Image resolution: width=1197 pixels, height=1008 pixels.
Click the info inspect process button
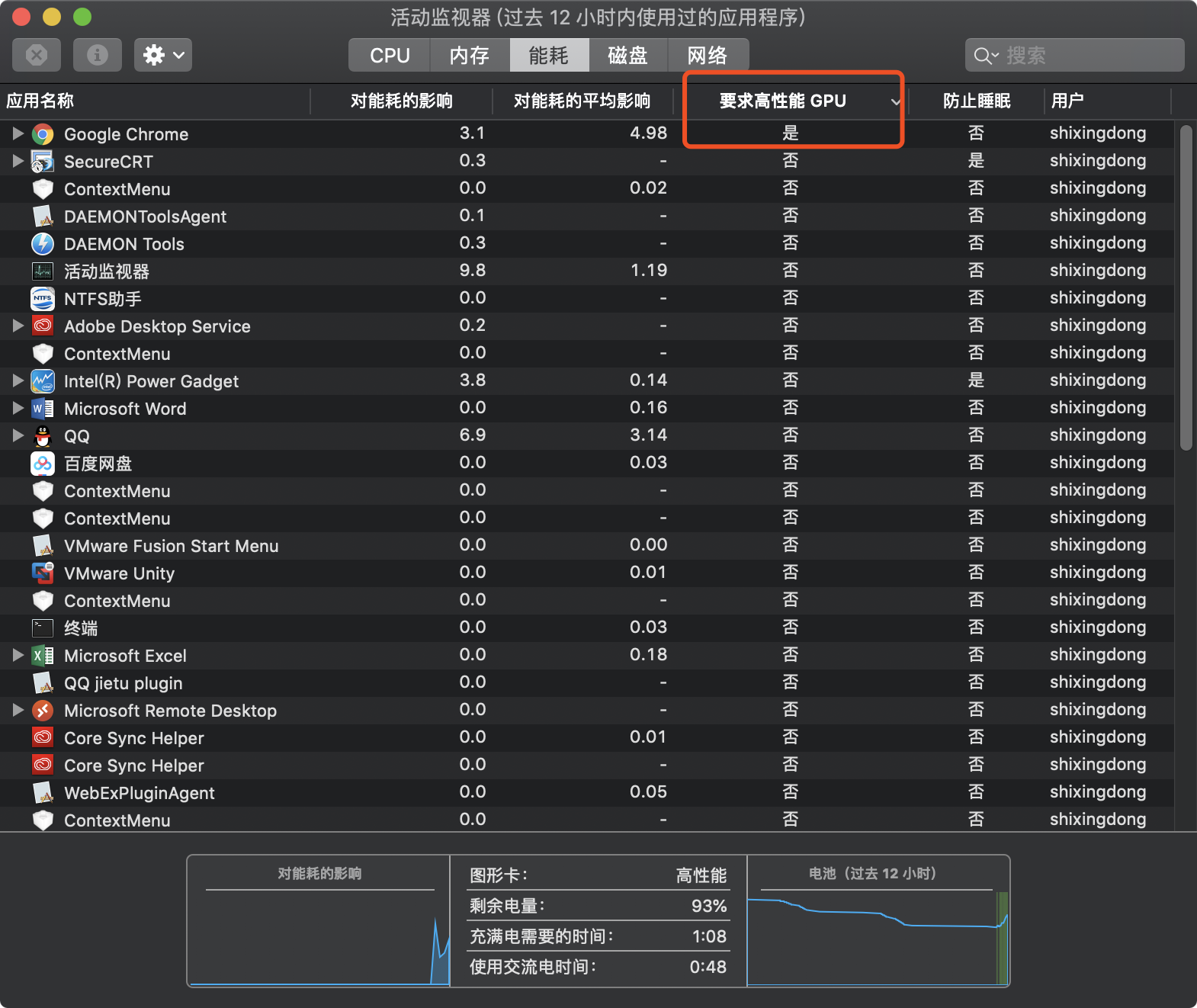click(97, 55)
